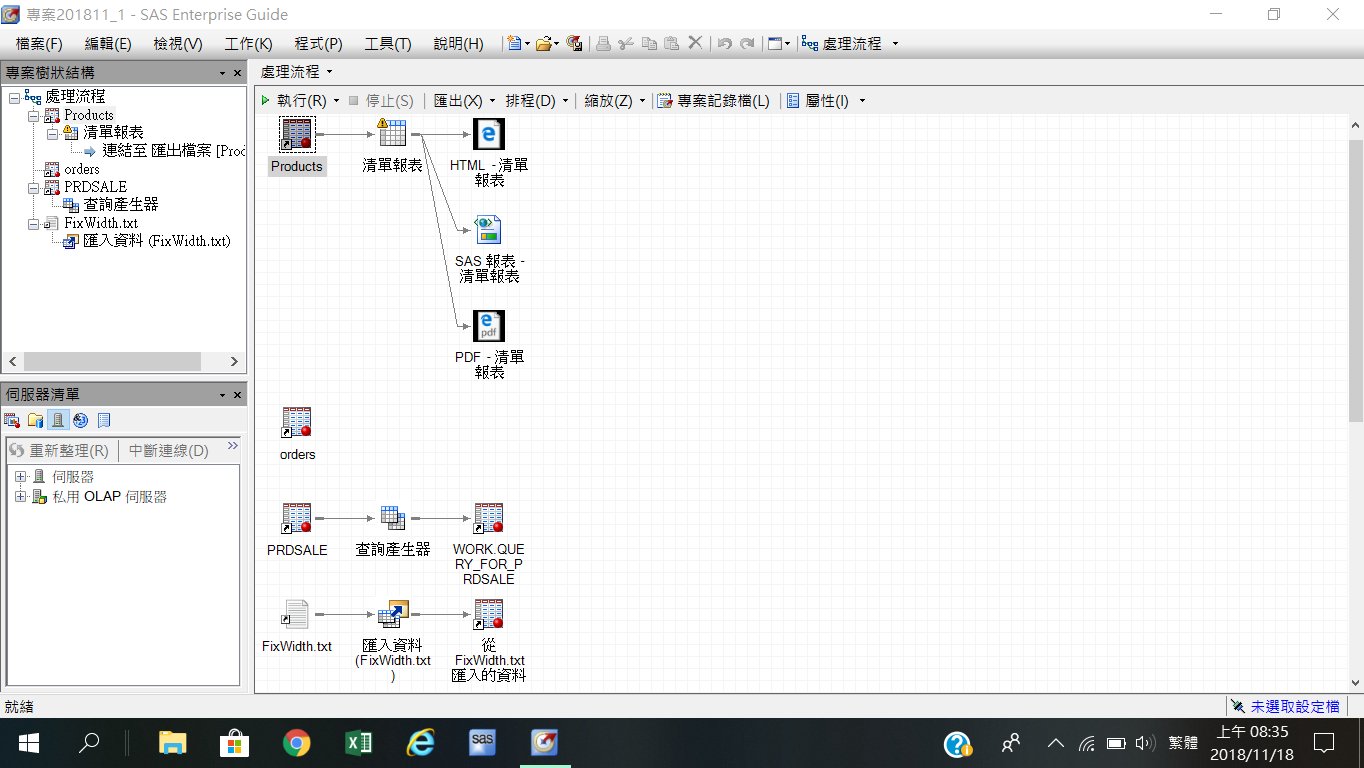Select 匯入資料 (FixWidth.txt) in project tree

157,241
